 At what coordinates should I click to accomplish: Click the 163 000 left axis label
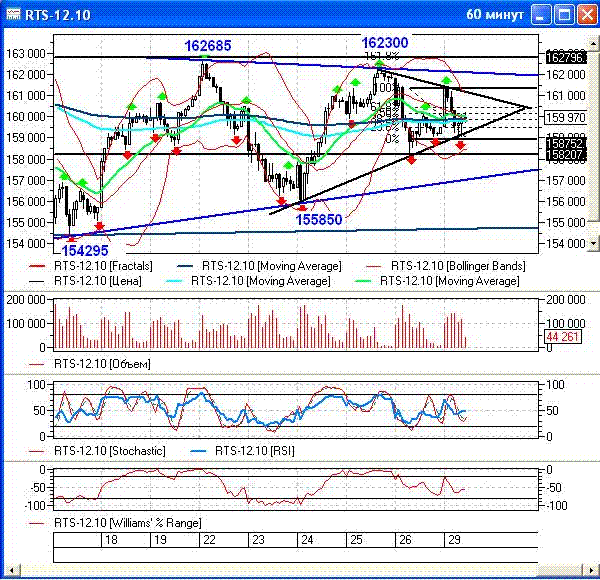pyautogui.click(x=26, y=54)
